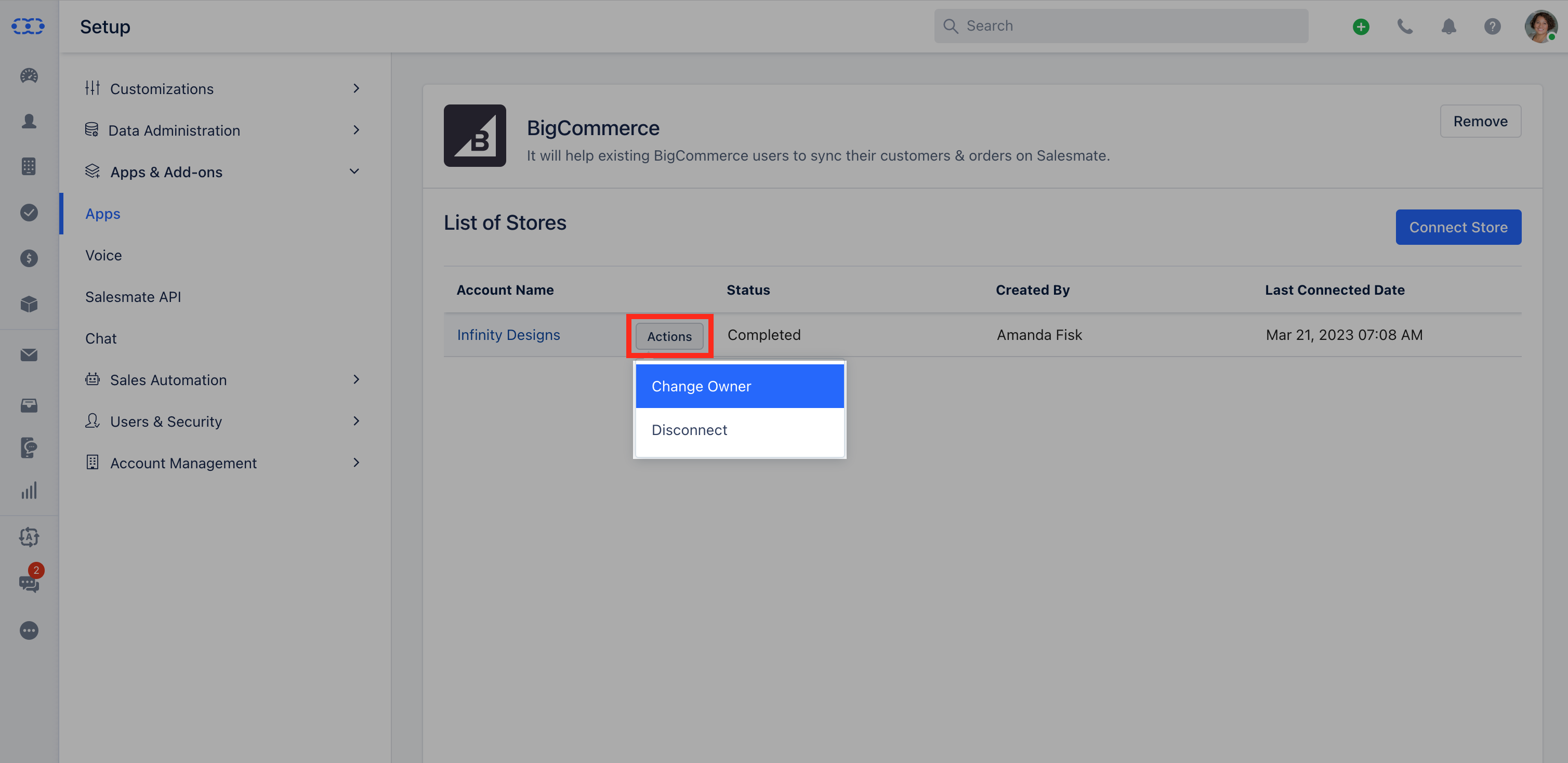Open Deals dollar icon in sidebar
Viewport: 1568px width, 763px height.
[29, 258]
